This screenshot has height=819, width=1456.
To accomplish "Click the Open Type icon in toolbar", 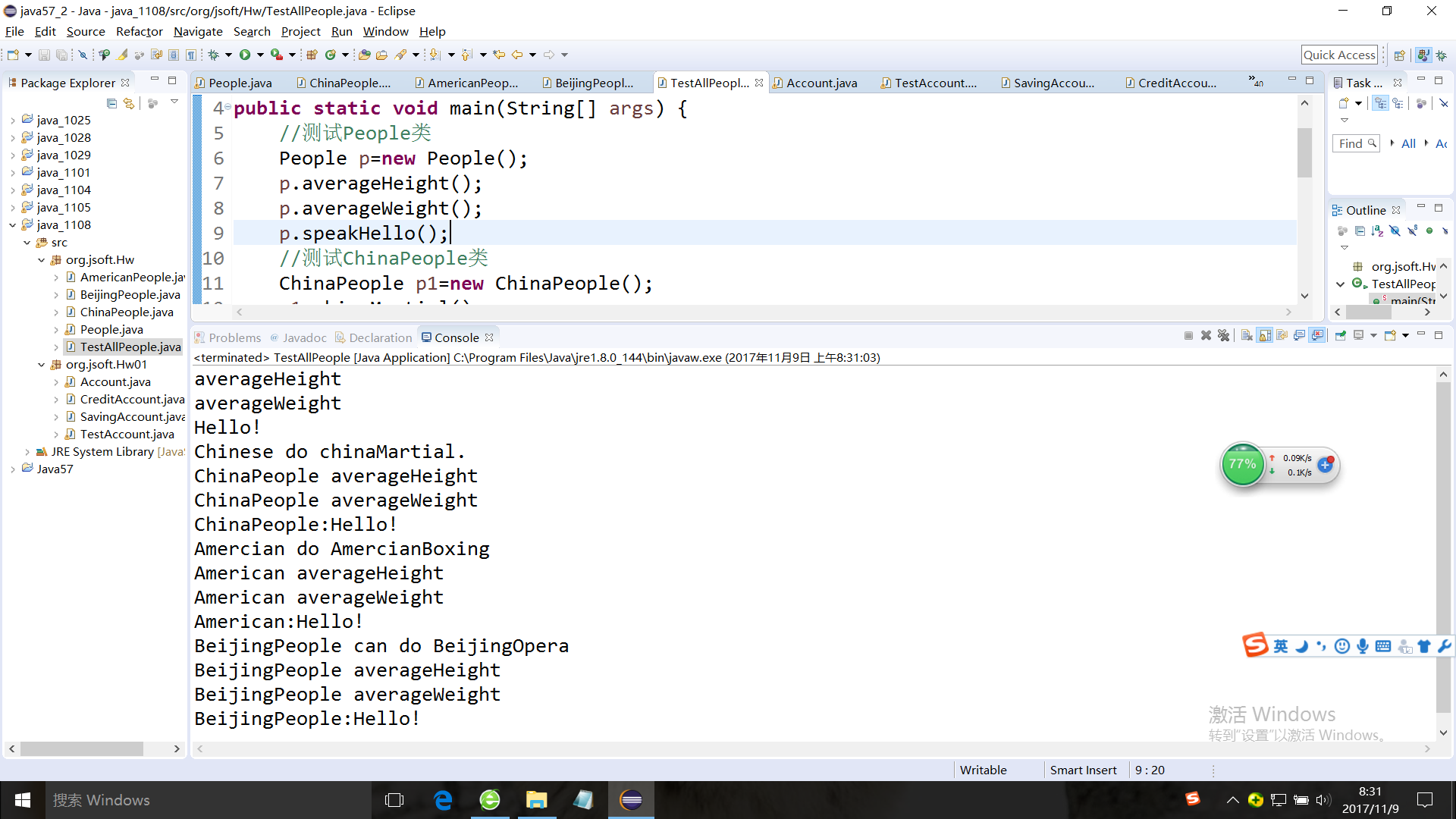I will [364, 55].
